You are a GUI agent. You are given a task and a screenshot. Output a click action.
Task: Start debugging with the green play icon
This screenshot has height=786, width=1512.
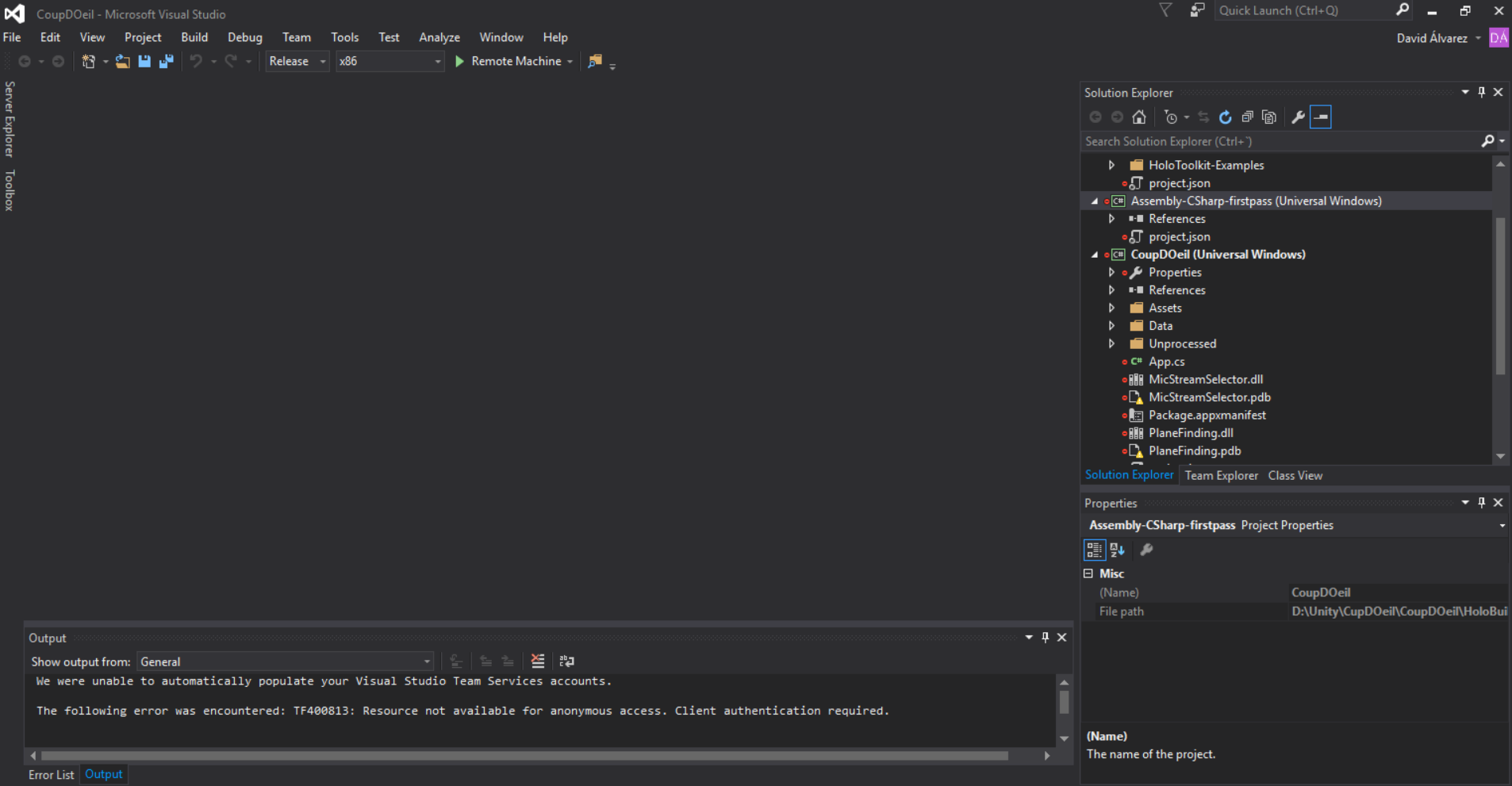[x=459, y=61]
